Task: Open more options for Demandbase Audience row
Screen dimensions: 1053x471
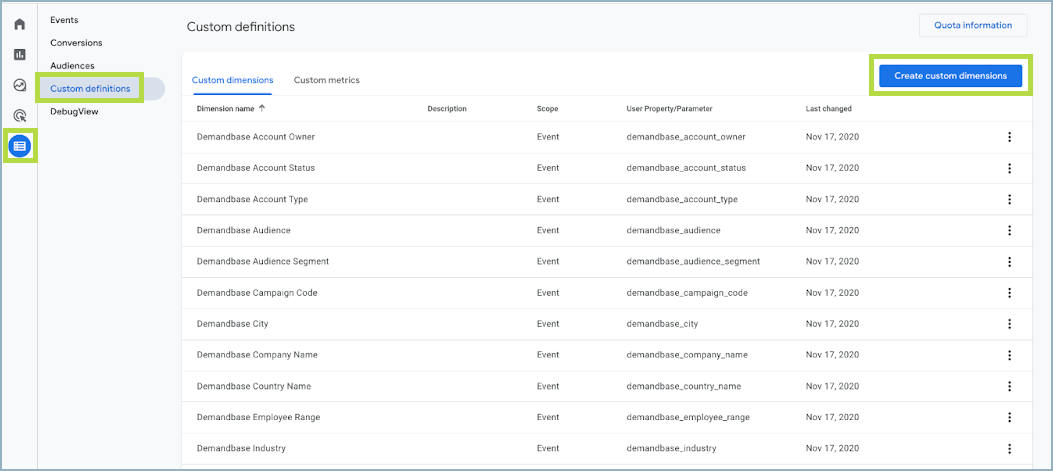Action: click(1009, 230)
